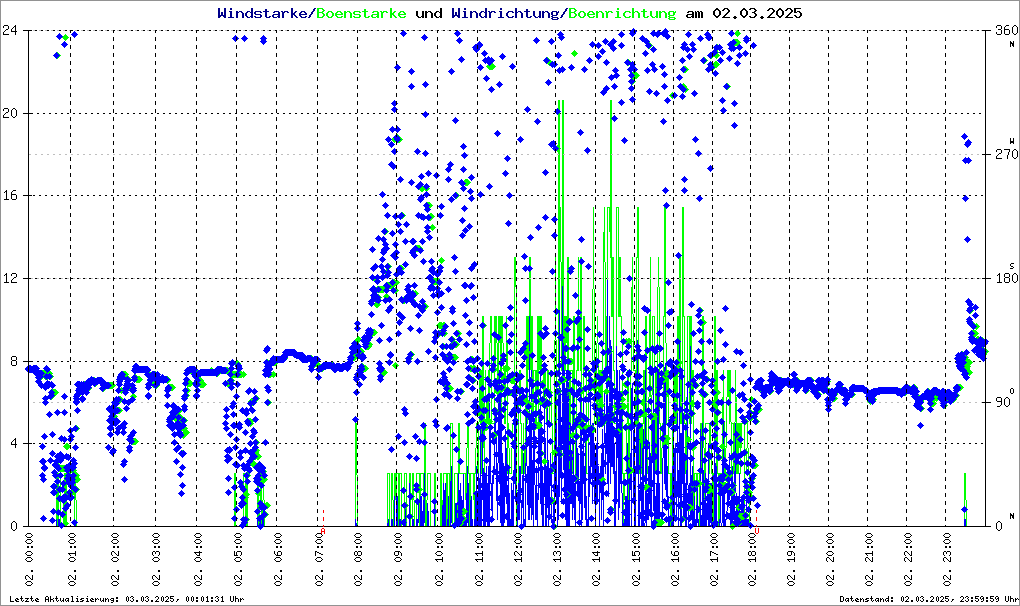This screenshot has height=606, width=1020.
Task: Click the direction axis value 180
Action: click(1006, 278)
